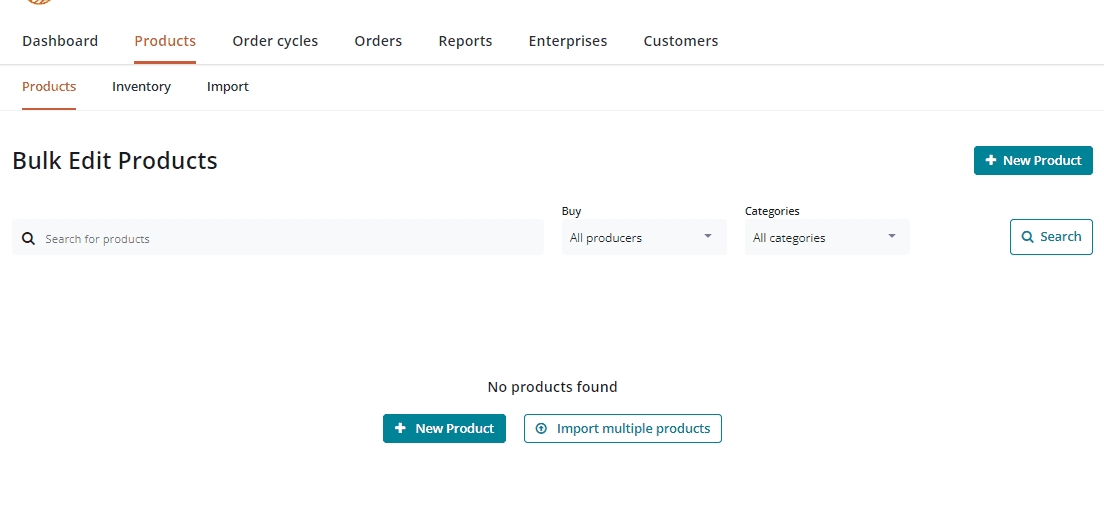Image resolution: width=1104 pixels, height=523 pixels.
Task: Click the plus icon on top-right New Product
Action: point(991,161)
